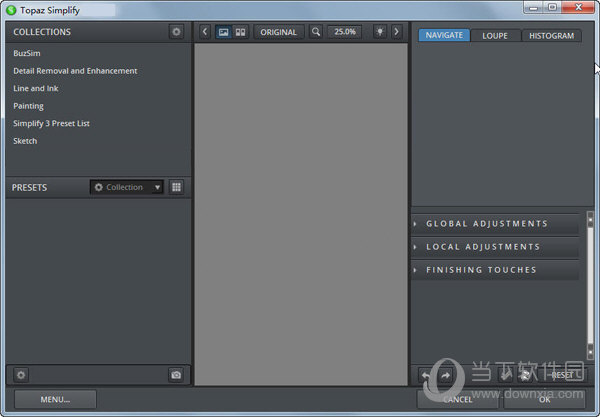The image size is (600, 417).
Task: Collapse the left panel with the arrow
Action: tap(205, 32)
